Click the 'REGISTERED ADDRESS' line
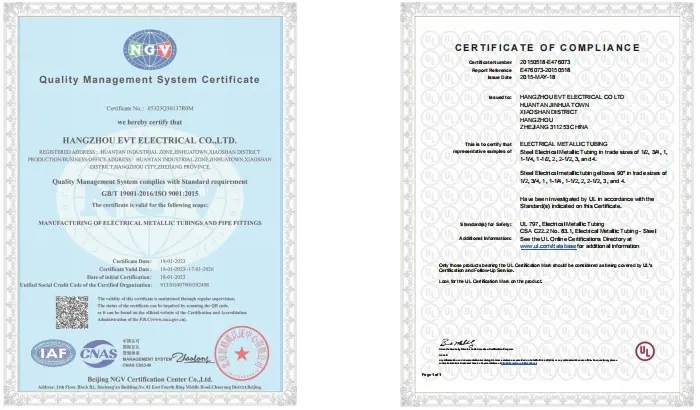Viewport: 700px width, 410px height. point(150,152)
